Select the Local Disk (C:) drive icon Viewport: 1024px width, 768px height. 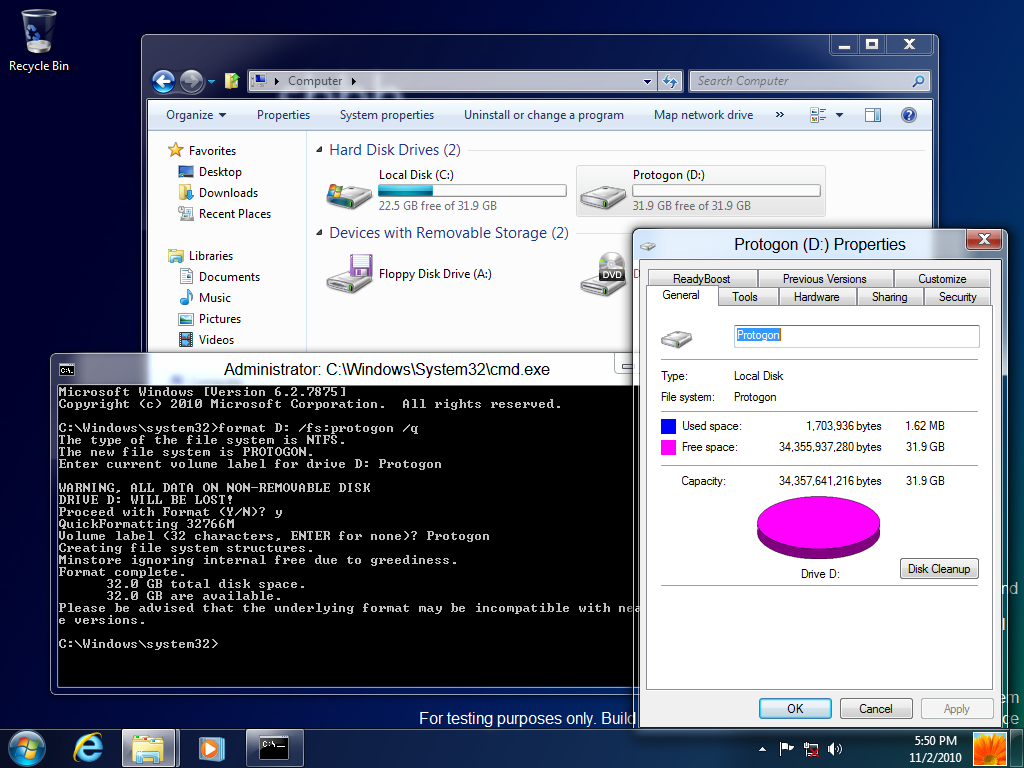(x=349, y=194)
